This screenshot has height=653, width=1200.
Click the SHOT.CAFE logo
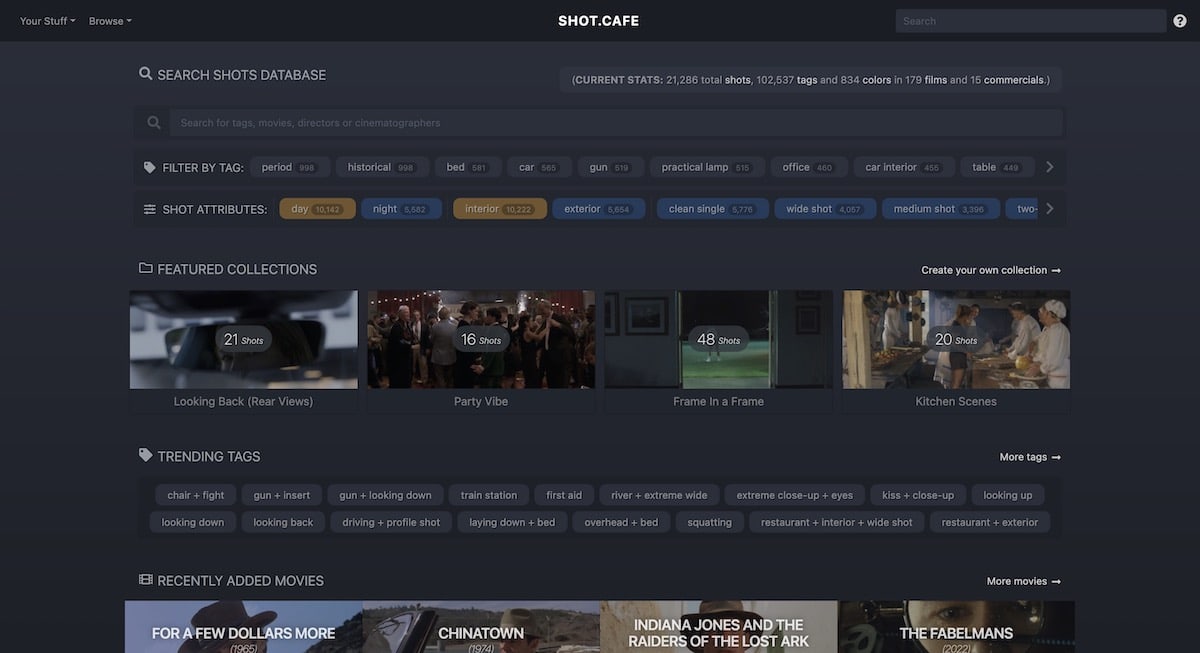point(600,19)
